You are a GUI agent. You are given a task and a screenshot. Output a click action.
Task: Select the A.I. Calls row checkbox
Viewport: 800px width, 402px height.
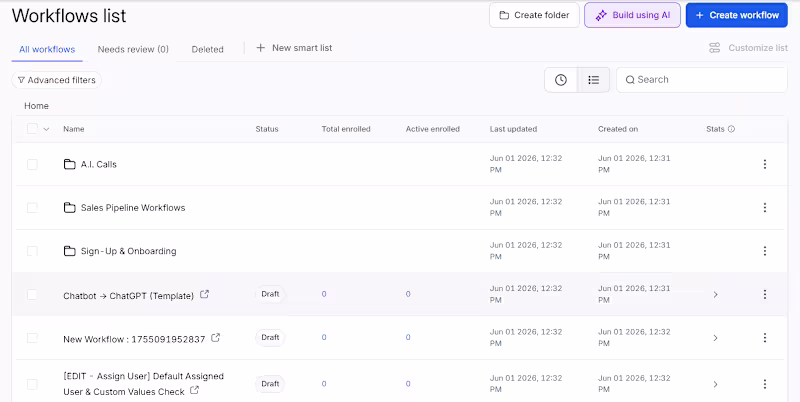pos(32,164)
